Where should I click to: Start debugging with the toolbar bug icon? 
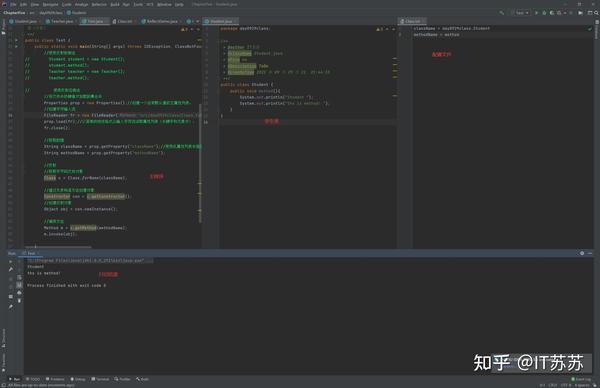point(544,13)
